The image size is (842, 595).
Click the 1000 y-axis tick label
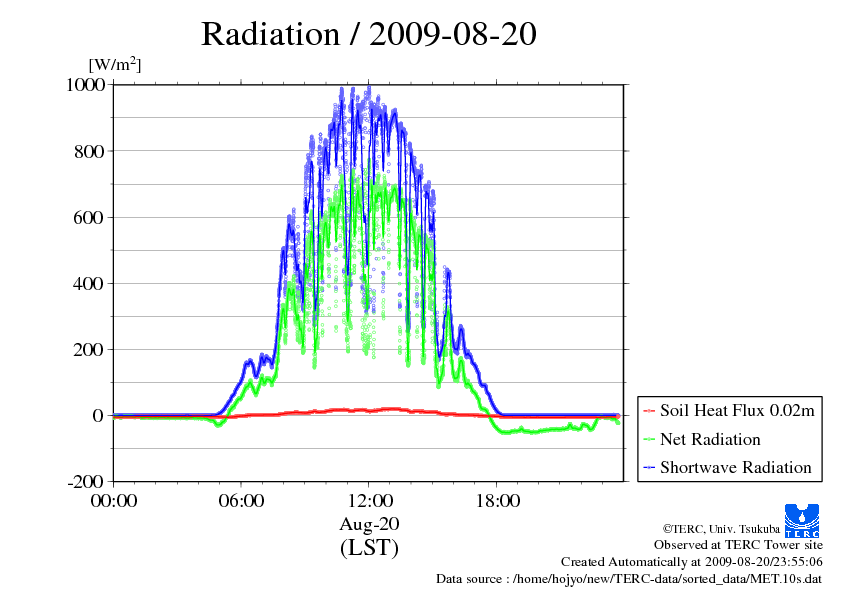[x=85, y=85]
